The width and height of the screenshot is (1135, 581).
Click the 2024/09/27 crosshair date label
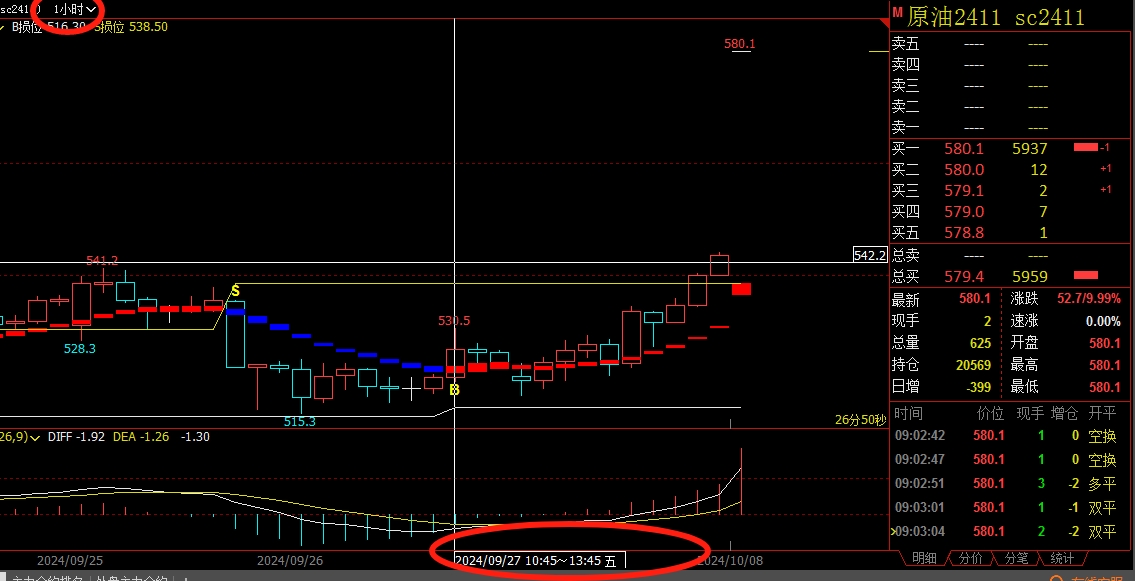pyautogui.click(x=537, y=561)
